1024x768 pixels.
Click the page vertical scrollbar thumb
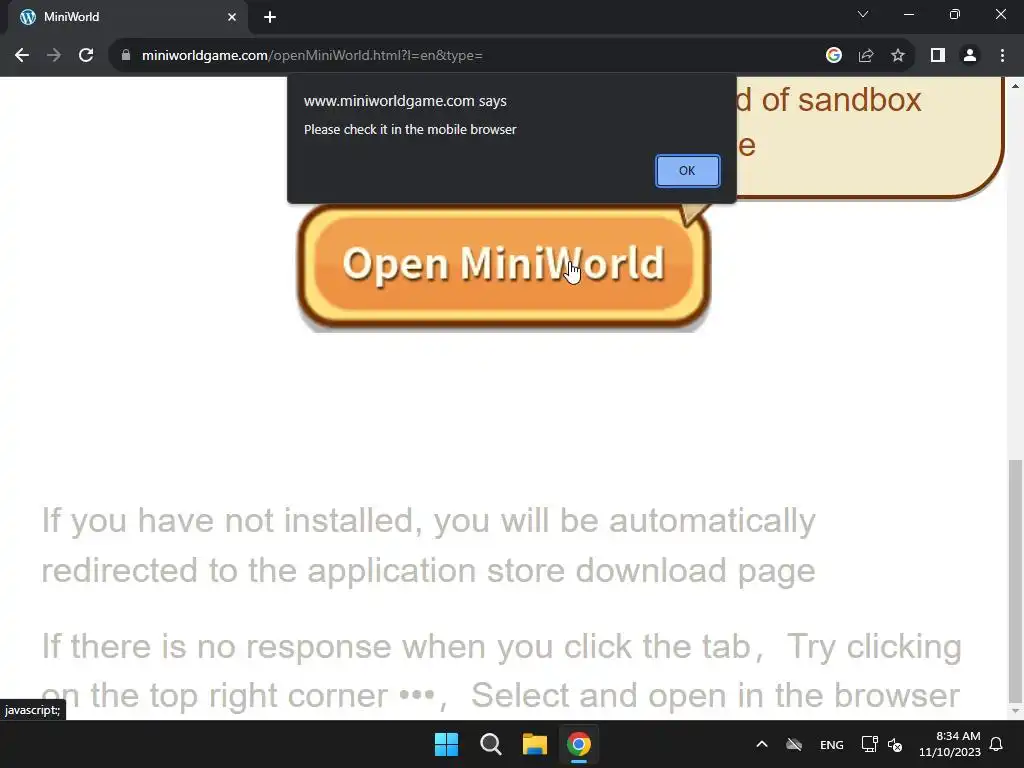pos(1015,581)
